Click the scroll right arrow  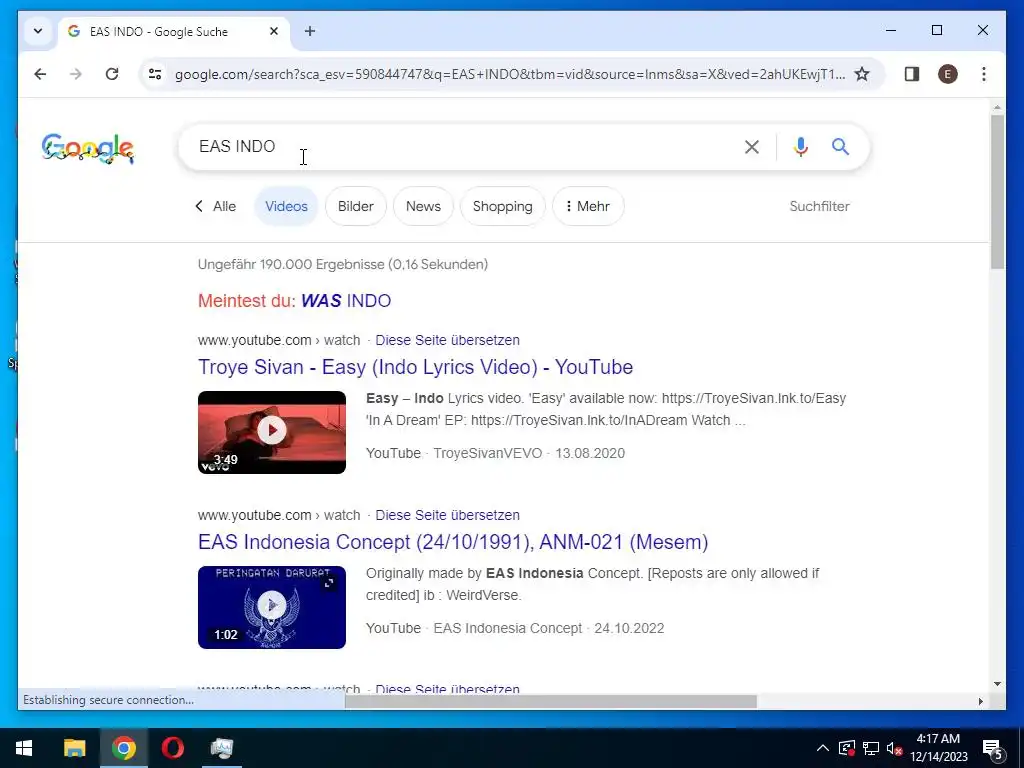tap(980, 701)
